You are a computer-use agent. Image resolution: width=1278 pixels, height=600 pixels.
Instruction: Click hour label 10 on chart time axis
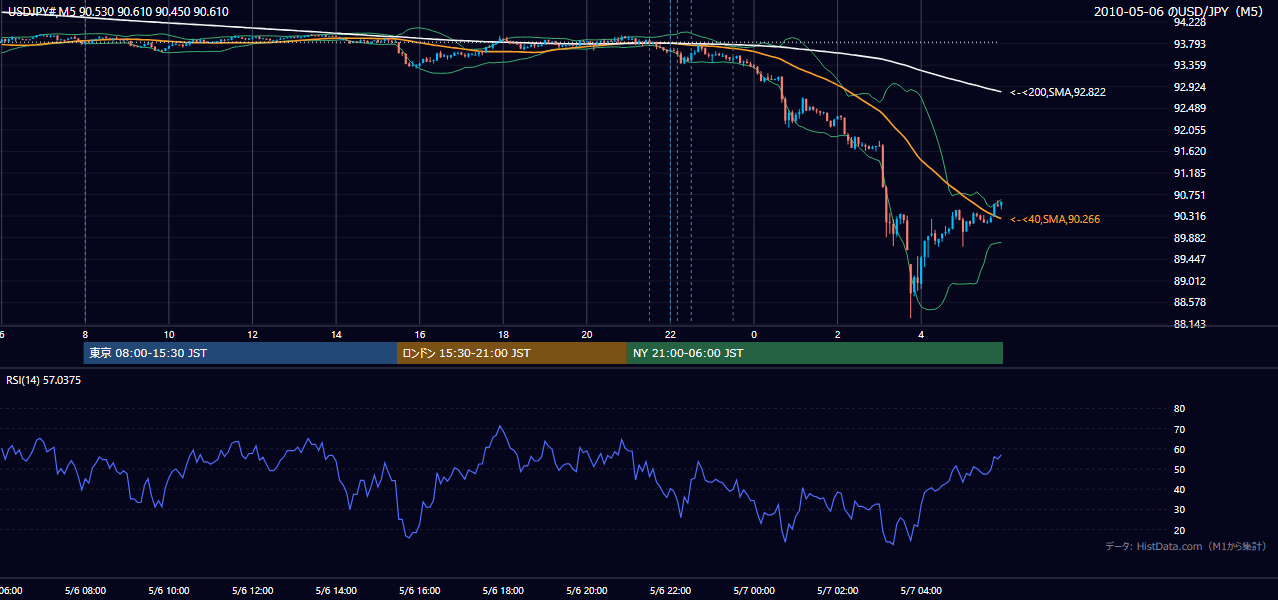pyautogui.click(x=169, y=335)
